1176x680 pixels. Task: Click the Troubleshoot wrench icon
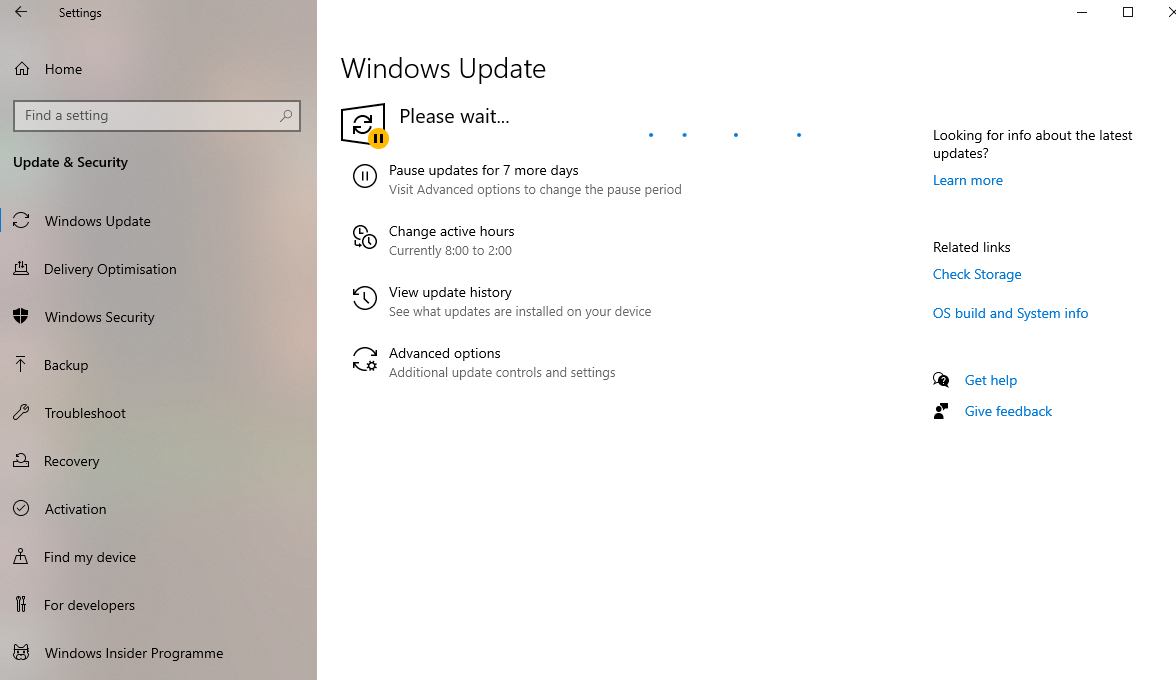(21, 412)
